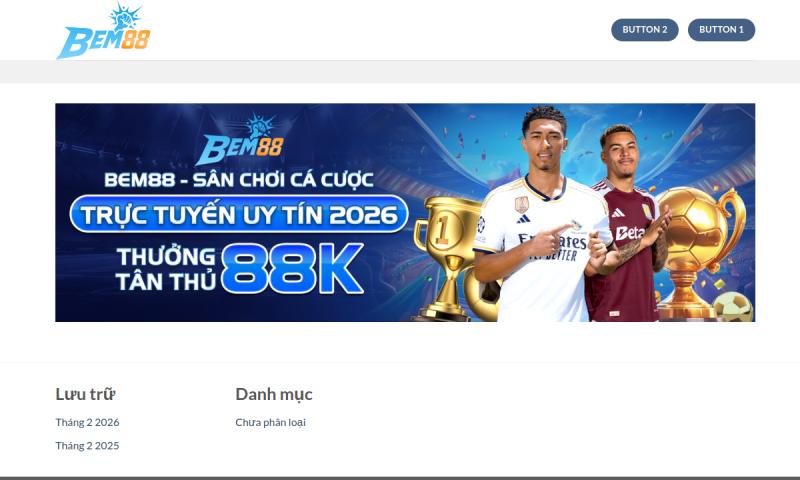Click the small soccer ball at banner corner
Screen dimensions: 800x480
coord(733,306)
